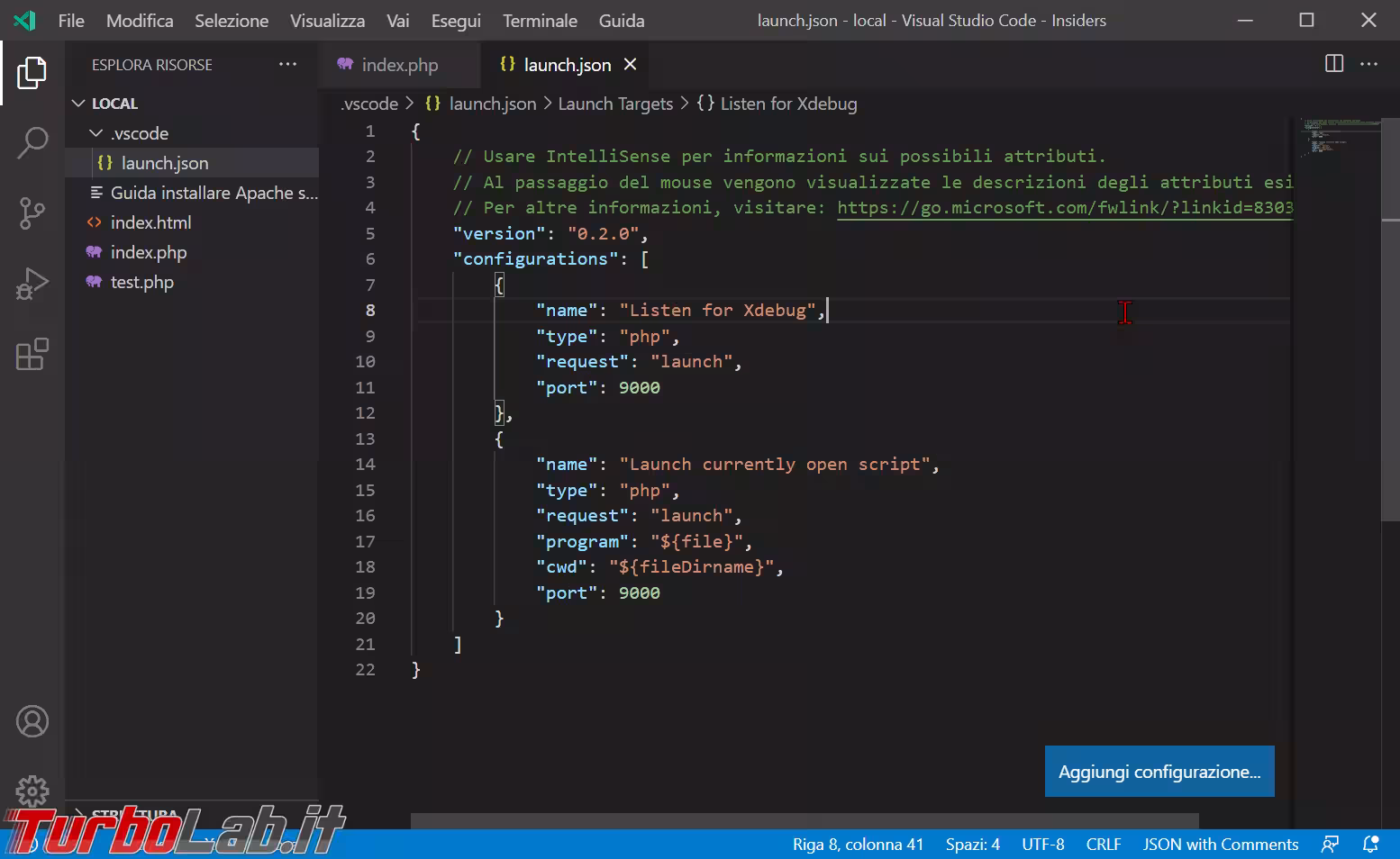
Task: Open the Search view icon
Action: (x=32, y=142)
